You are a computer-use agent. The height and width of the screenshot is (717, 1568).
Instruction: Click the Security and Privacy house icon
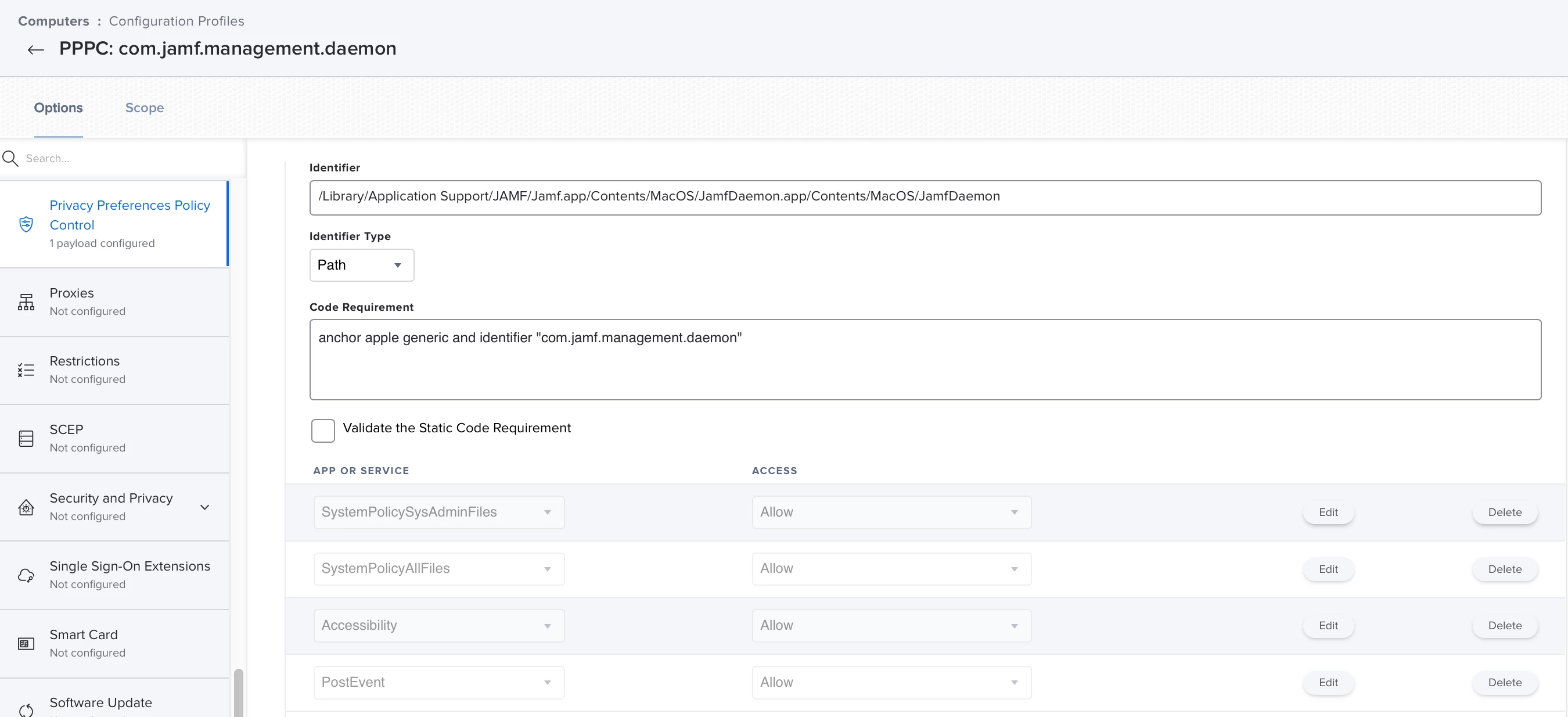(26, 507)
